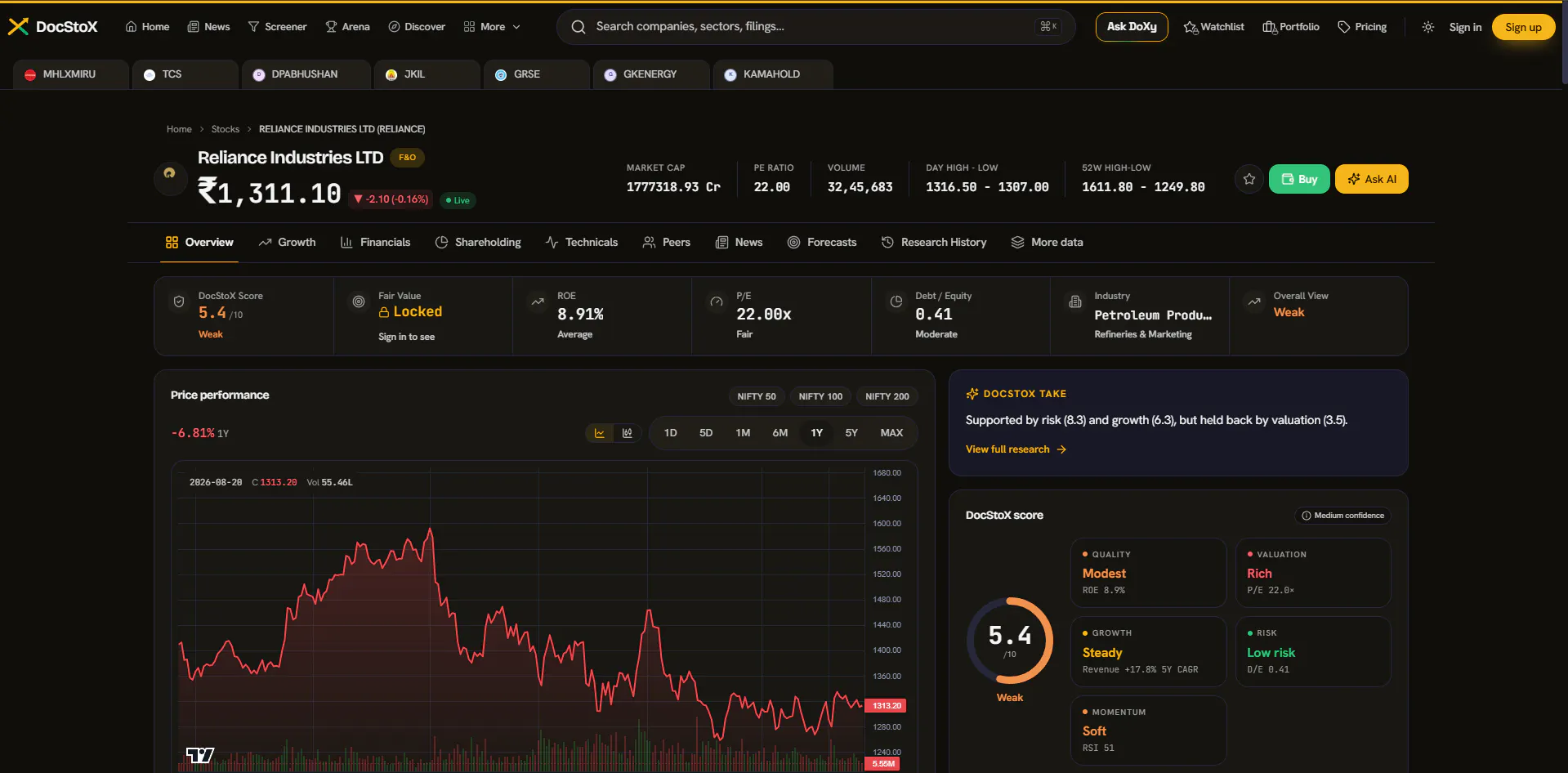
Task: Go to the Shareholding tab
Action: point(478,243)
